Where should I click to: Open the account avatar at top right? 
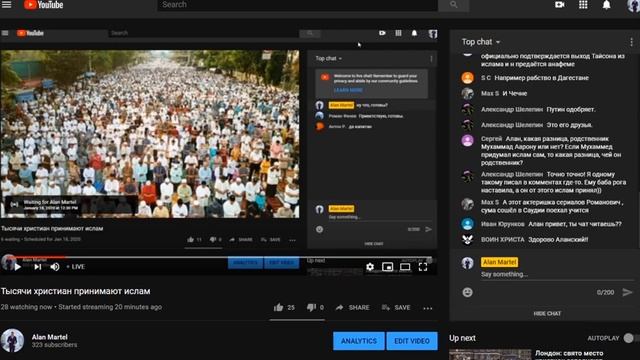[x=633, y=5]
